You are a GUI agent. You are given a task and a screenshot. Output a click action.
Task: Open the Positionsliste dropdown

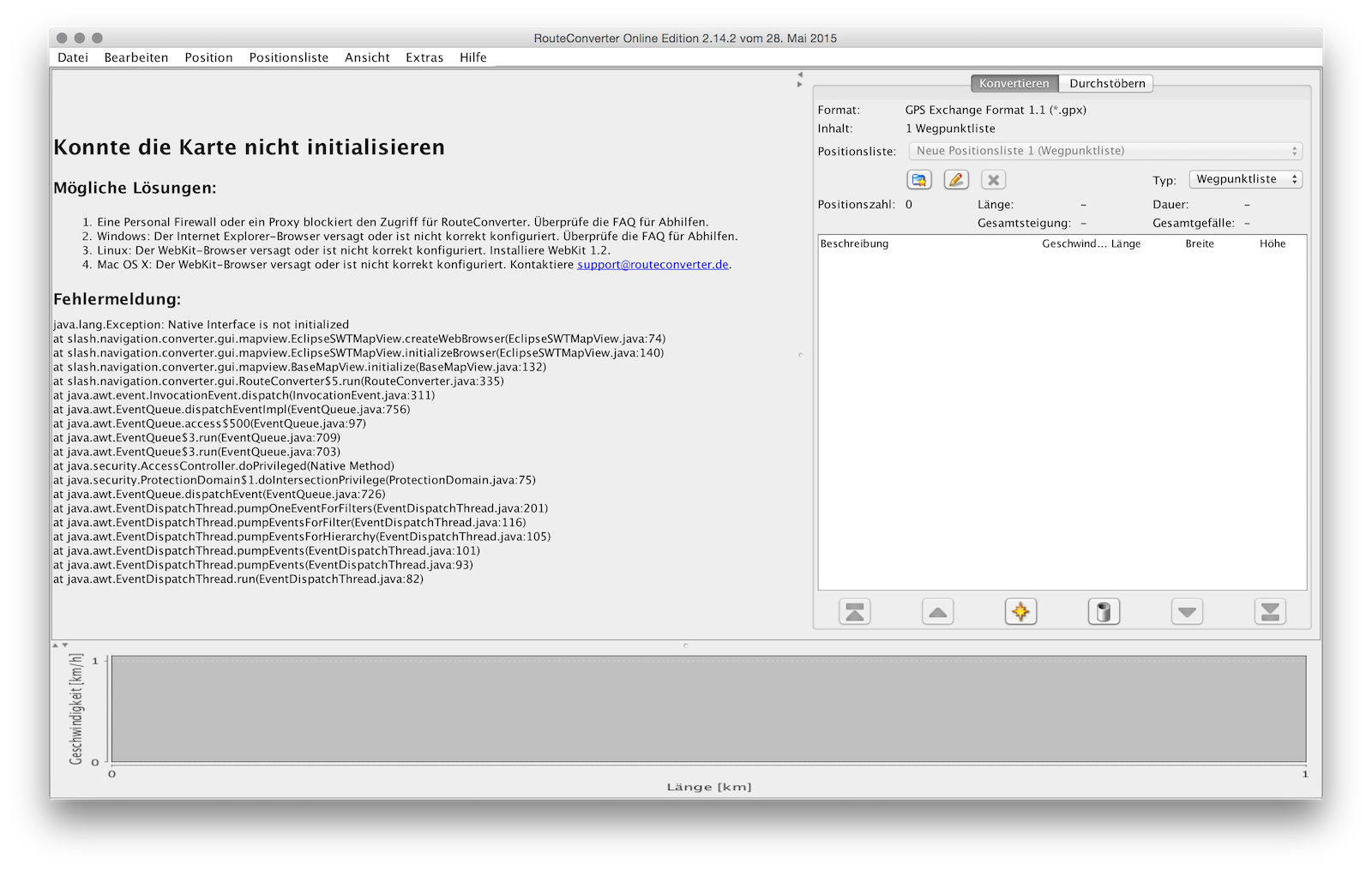point(1104,151)
